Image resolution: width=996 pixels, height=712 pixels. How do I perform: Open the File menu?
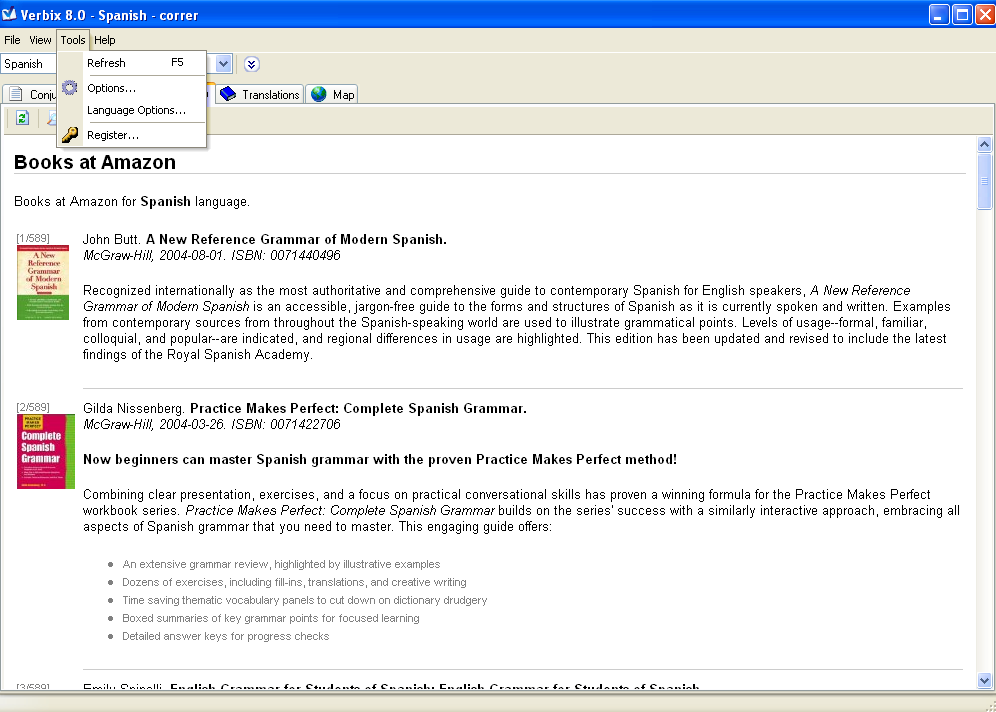pos(12,40)
